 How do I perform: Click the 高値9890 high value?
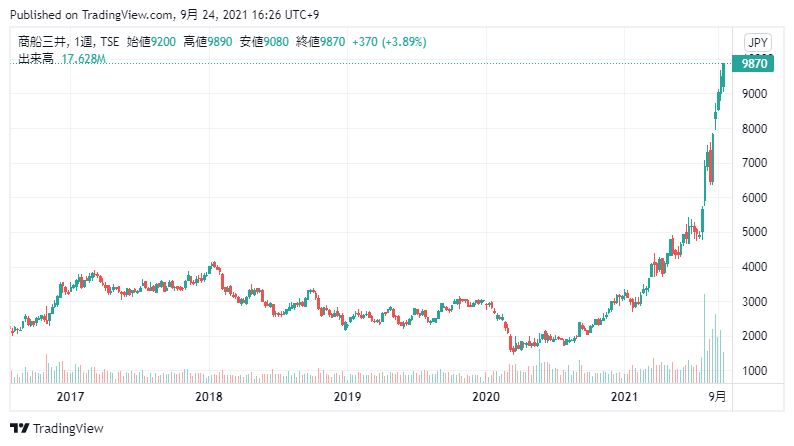208,42
